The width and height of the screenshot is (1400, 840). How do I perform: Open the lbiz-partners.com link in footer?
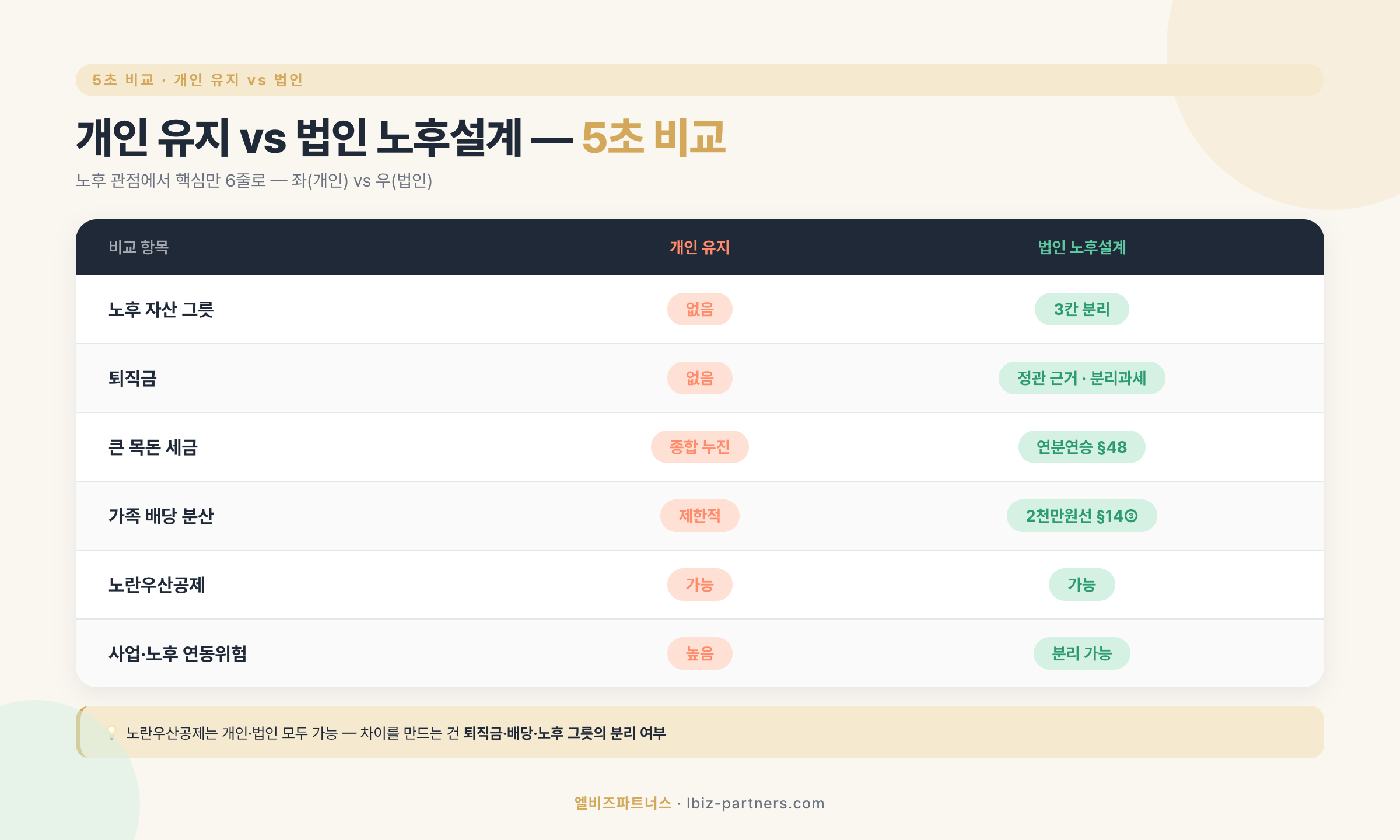[x=755, y=803]
